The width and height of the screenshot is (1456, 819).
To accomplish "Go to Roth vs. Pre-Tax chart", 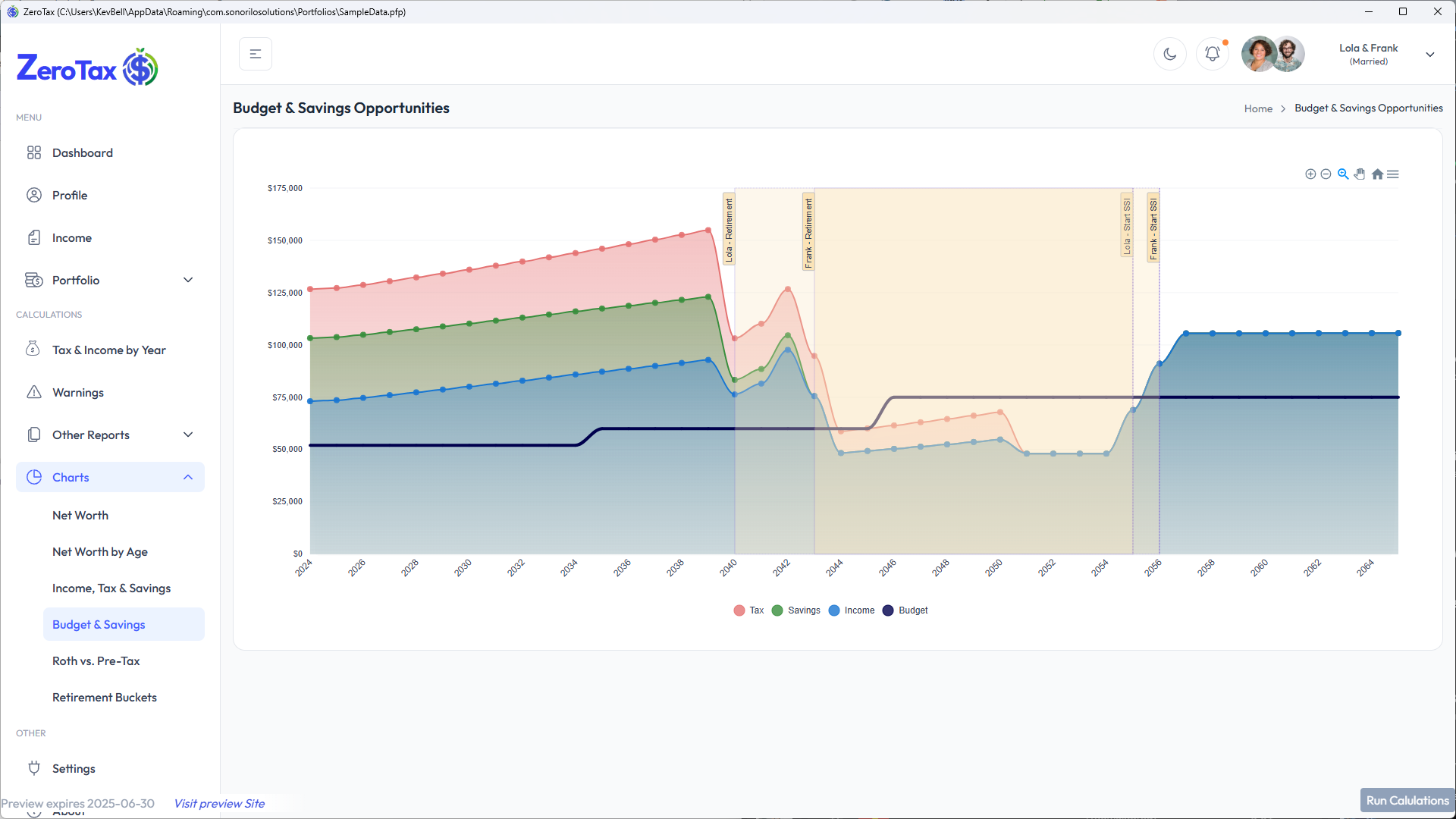I will pyautogui.click(x=96, y=661).
